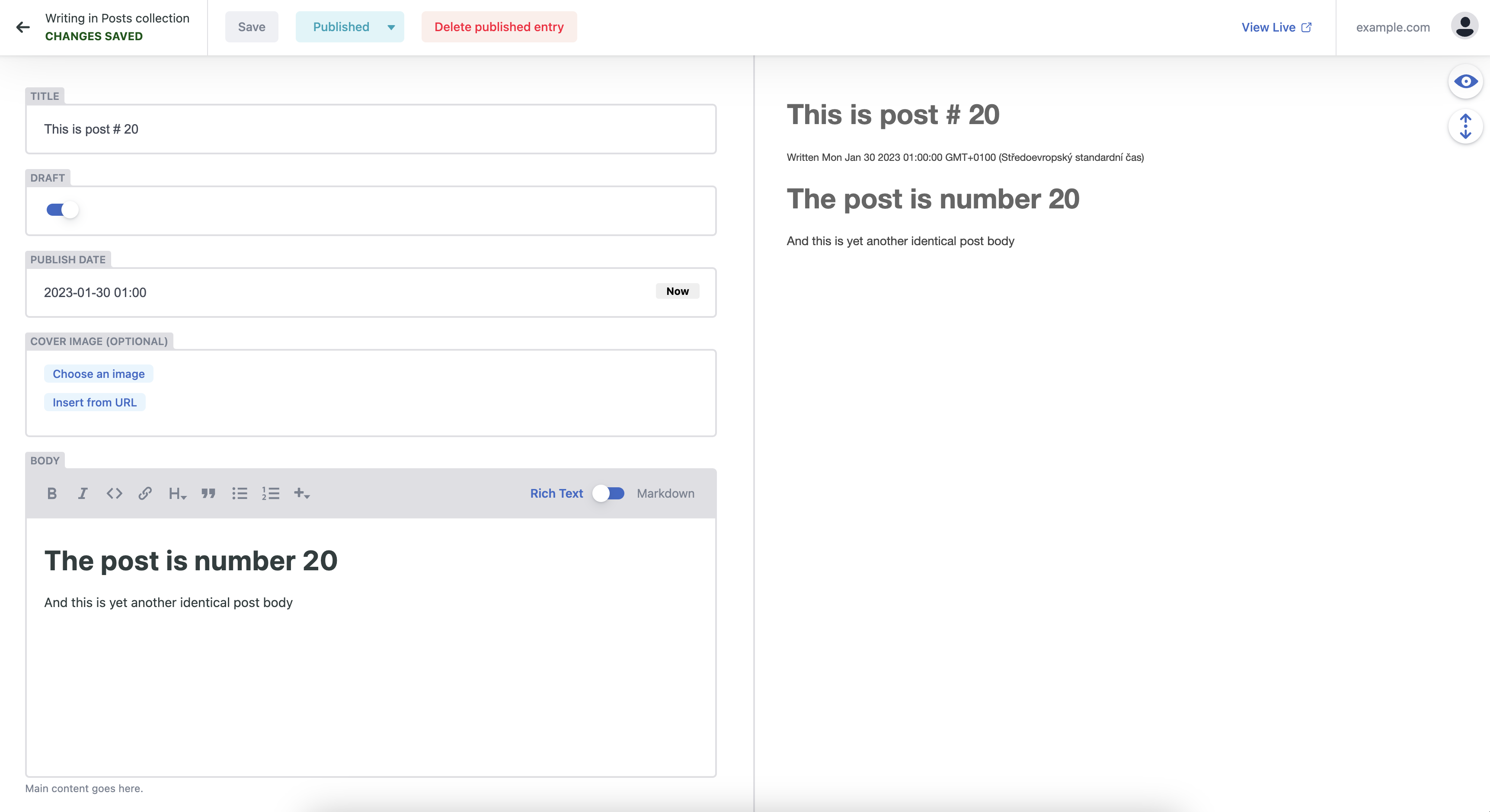Click the DRAFT field label
Image resolution: width=1490 pixels, height=812 pixels.
(x=48, y=178)
